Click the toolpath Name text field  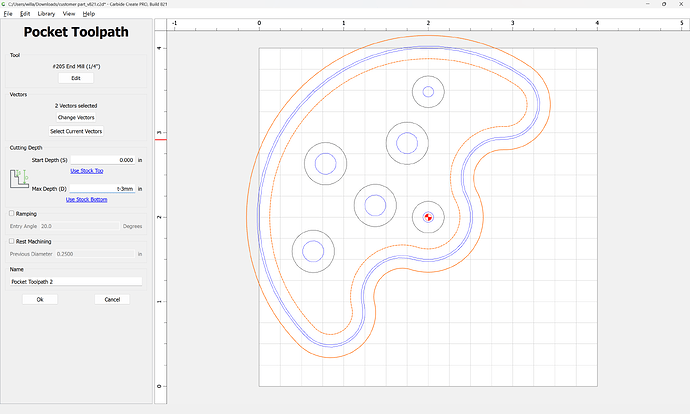point(76,282)
